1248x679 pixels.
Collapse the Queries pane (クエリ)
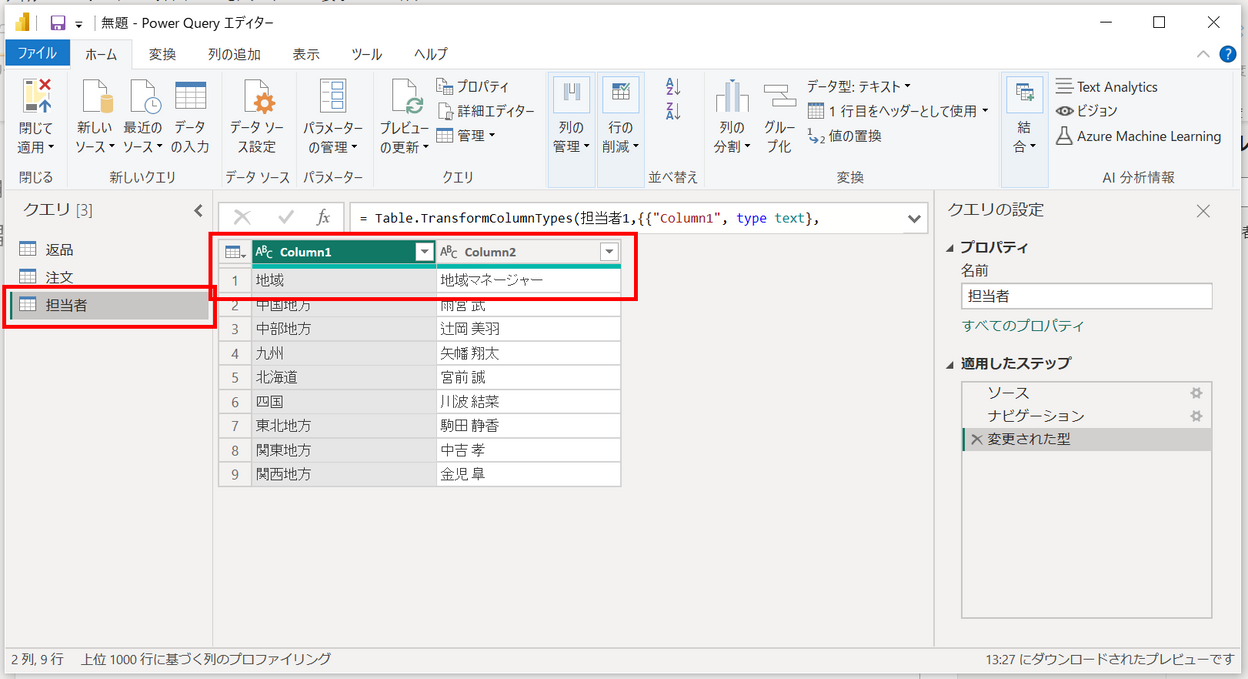click(198, 210)
